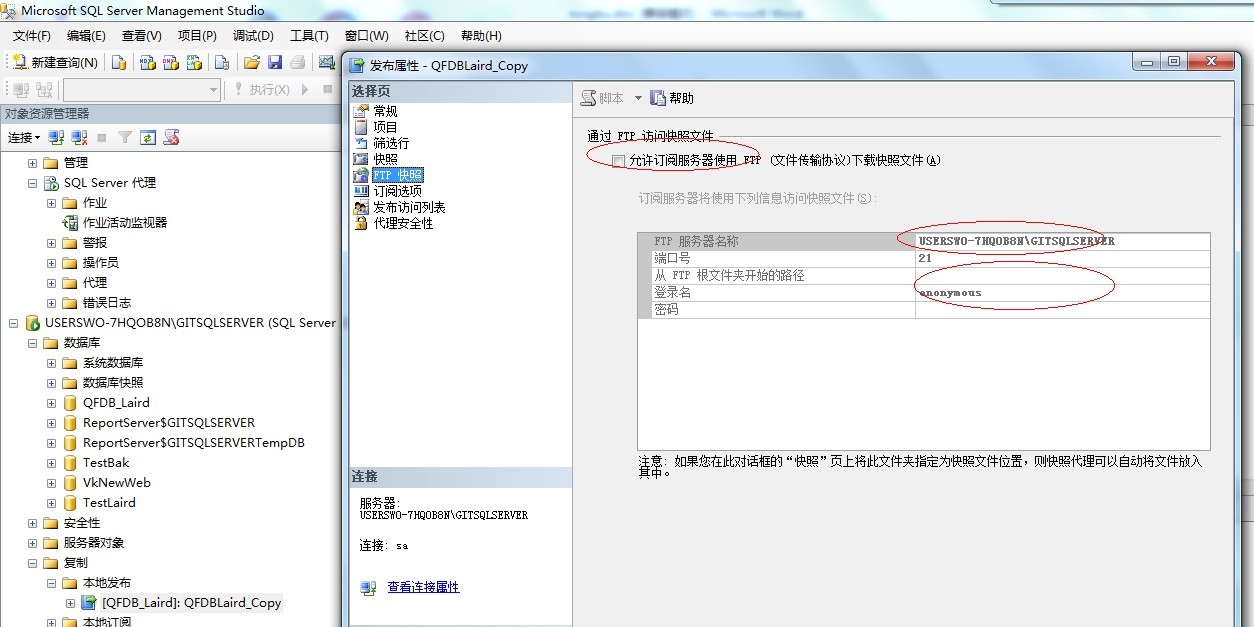The image size is (1254, 627).
Task: Click the Object Explorer stop square icon
Action: pyautogui.click(x=102, y=138)
